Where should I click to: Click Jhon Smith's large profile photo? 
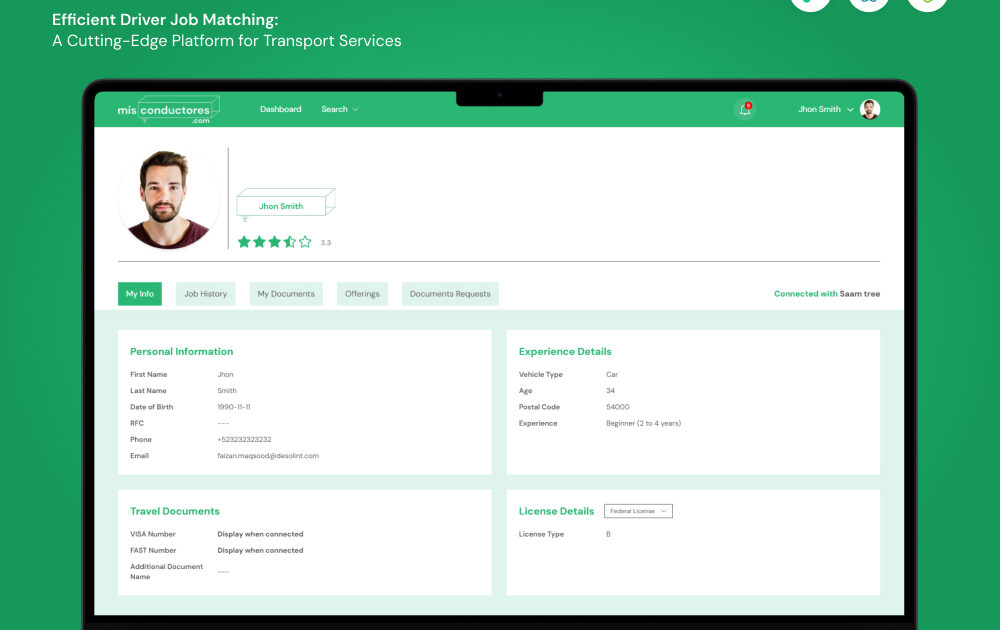(169, 198)
